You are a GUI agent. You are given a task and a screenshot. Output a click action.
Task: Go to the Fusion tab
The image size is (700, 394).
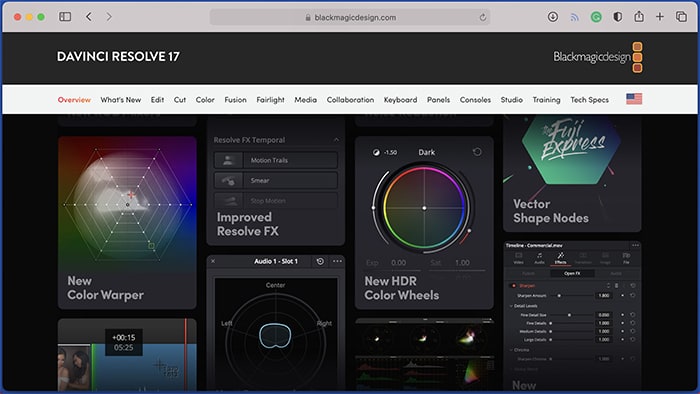pos(235,100)
